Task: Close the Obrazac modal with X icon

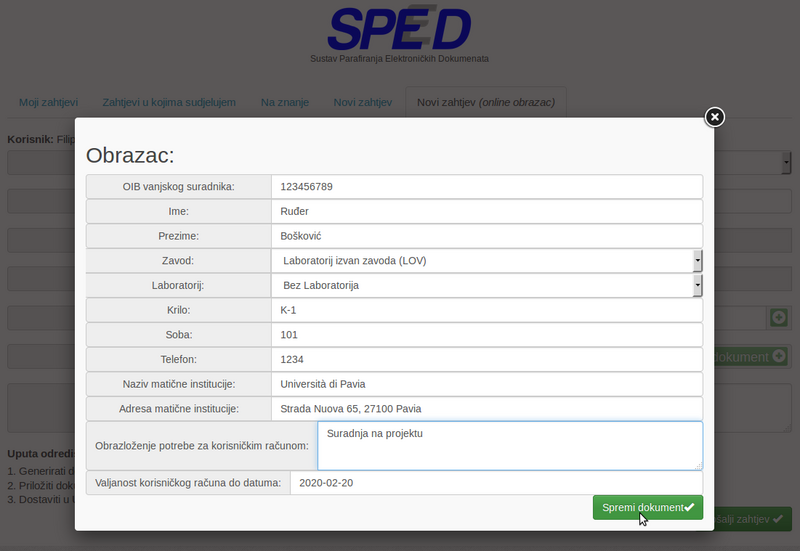Action: (x=714, y=117)
